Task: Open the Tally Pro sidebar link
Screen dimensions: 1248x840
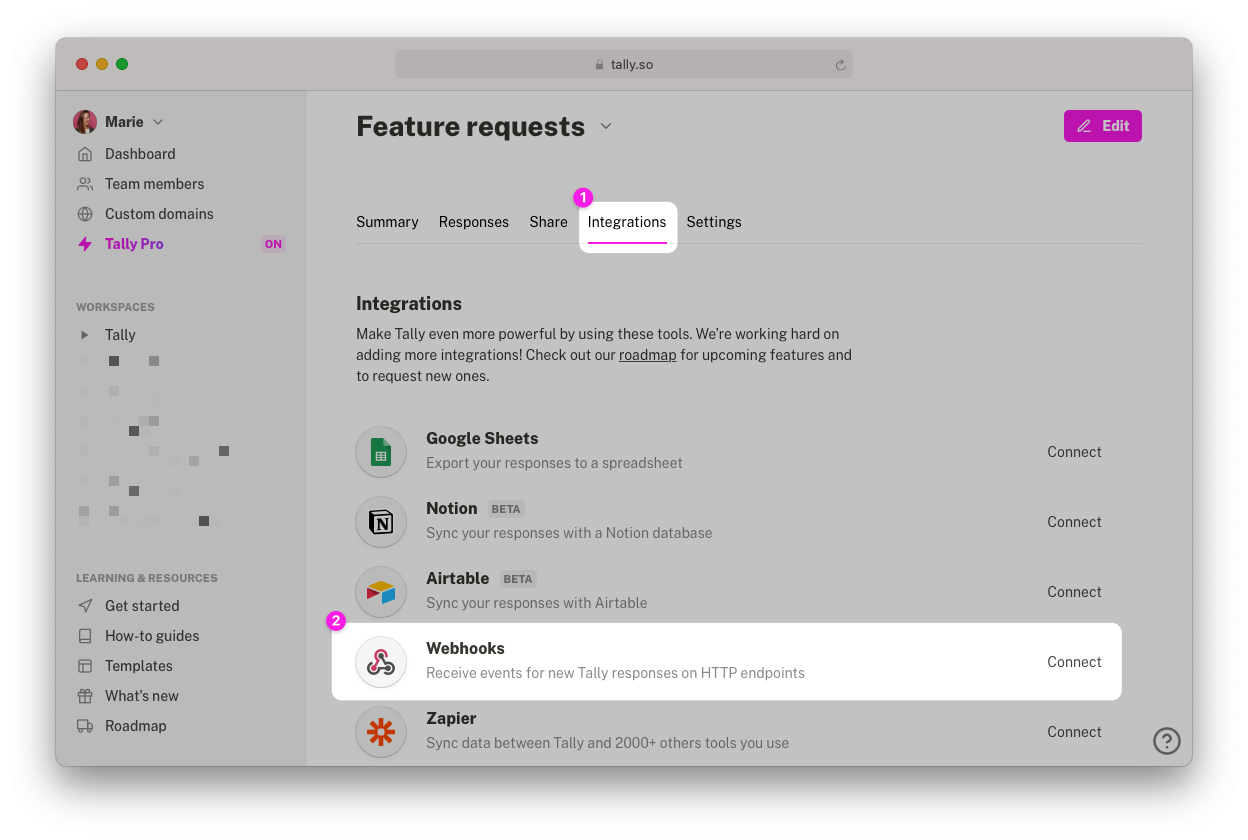Action: 134,244
